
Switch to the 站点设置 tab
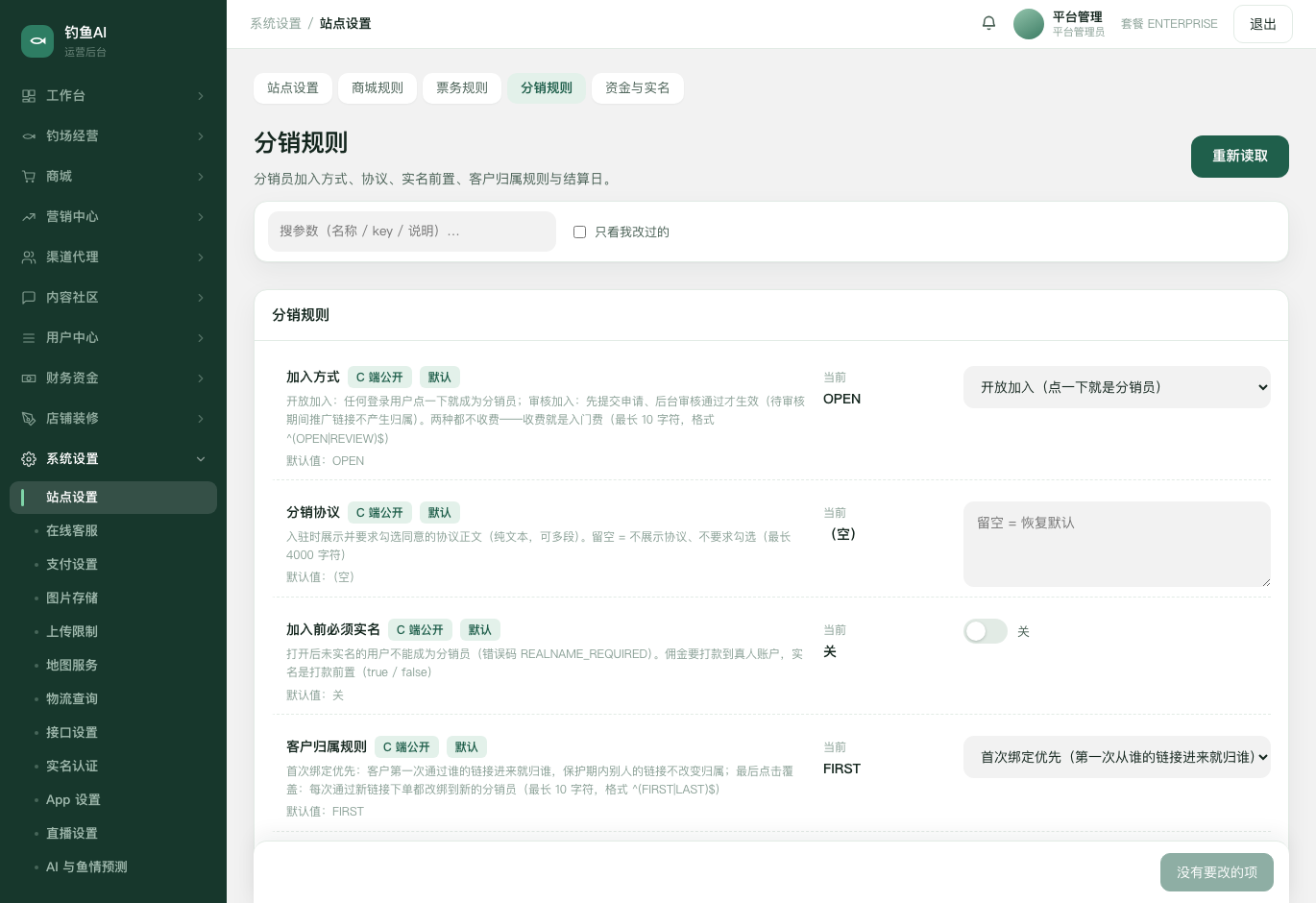pos(293,87)
